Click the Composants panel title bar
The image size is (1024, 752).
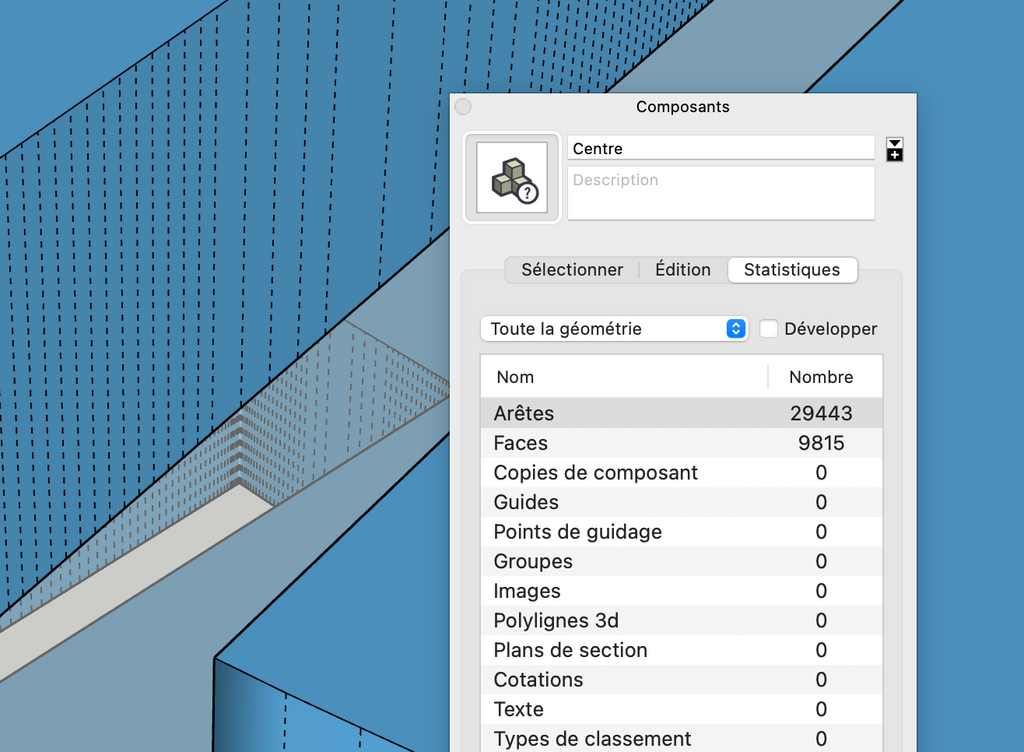click(683, 107)
